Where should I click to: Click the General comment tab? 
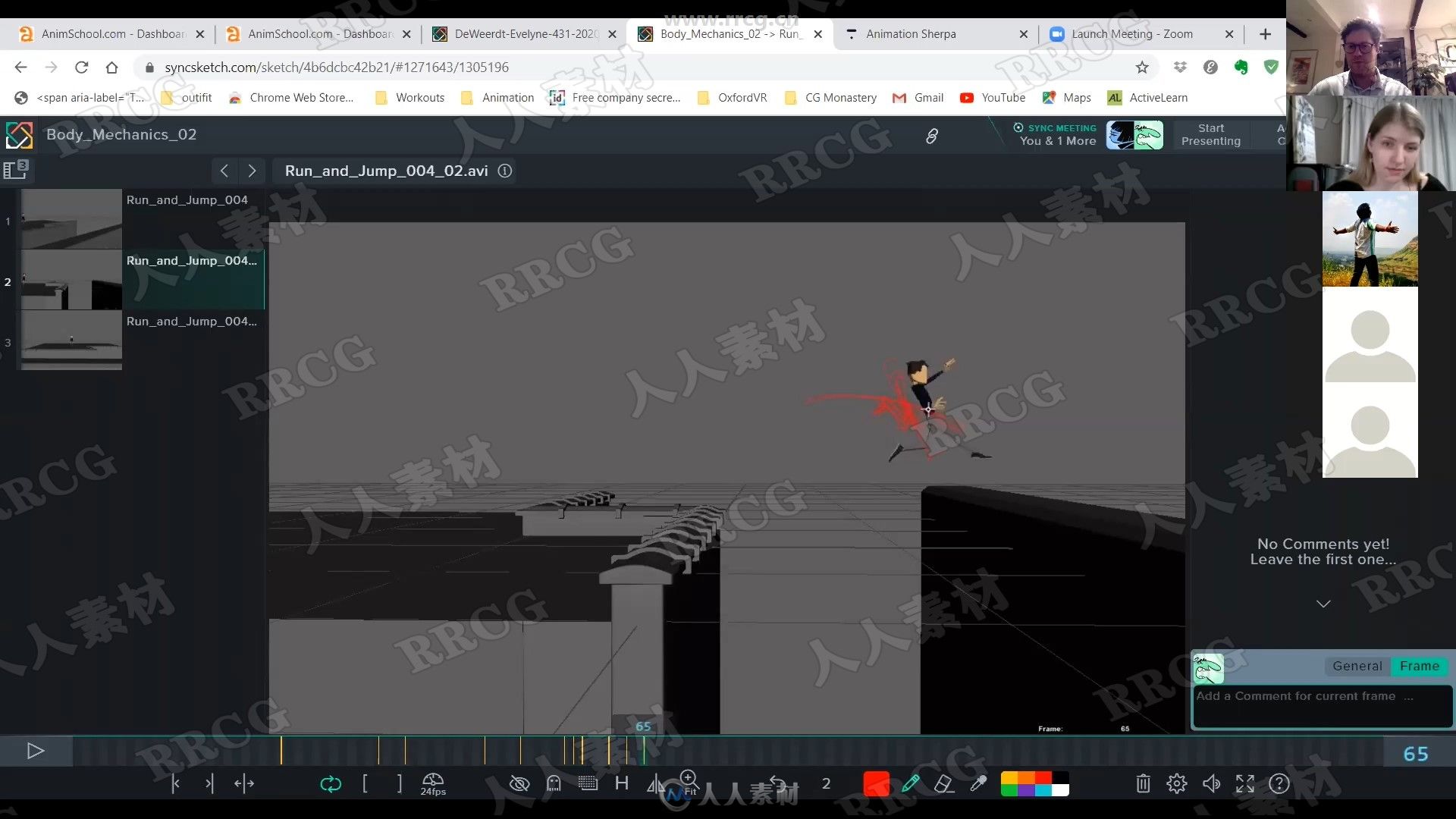pos(1357,665)
